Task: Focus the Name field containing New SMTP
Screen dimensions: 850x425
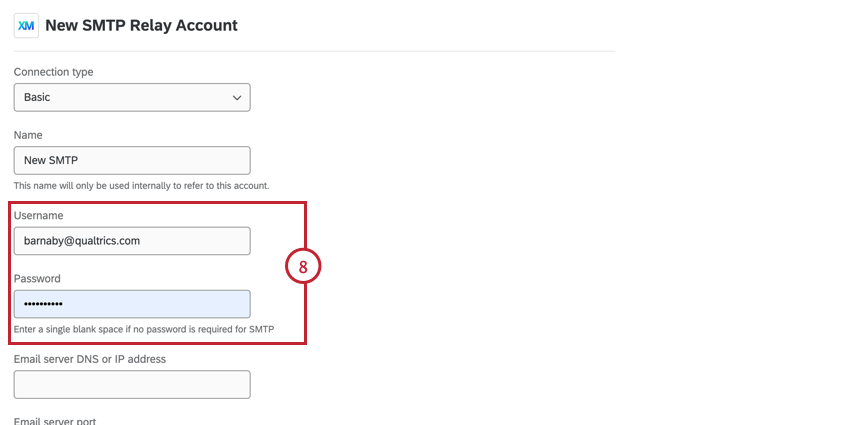Action: click(x=132, y=160)
